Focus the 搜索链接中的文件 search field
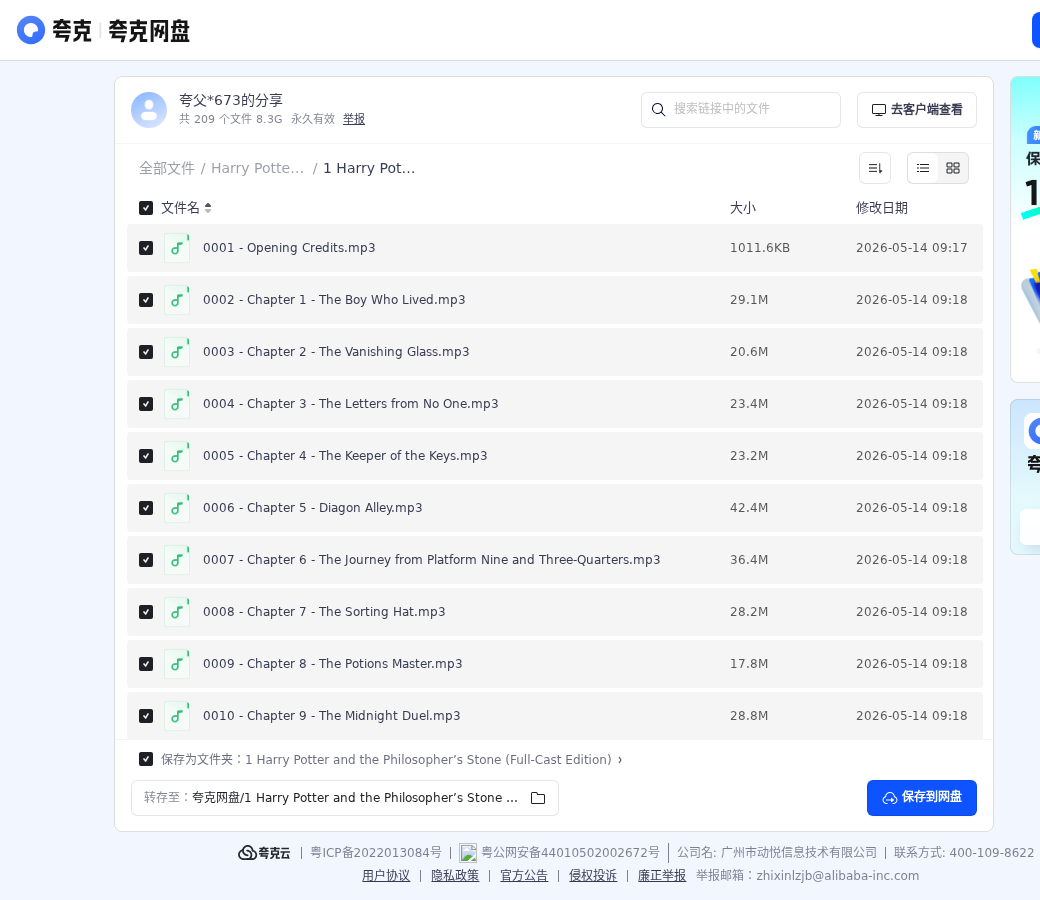 click(741, 109)
